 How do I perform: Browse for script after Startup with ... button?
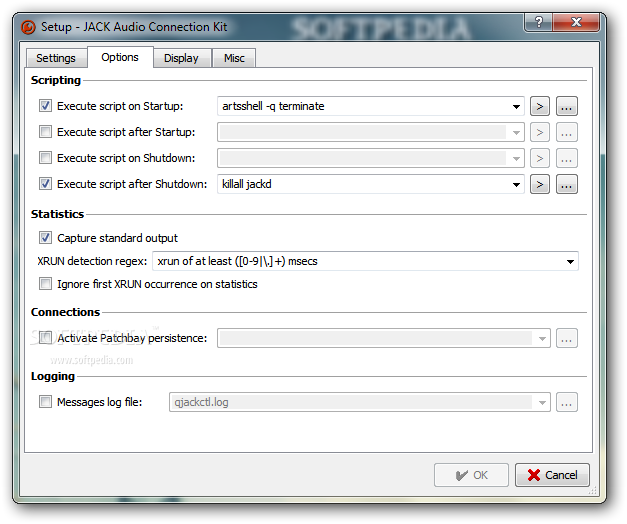[567, 132]
